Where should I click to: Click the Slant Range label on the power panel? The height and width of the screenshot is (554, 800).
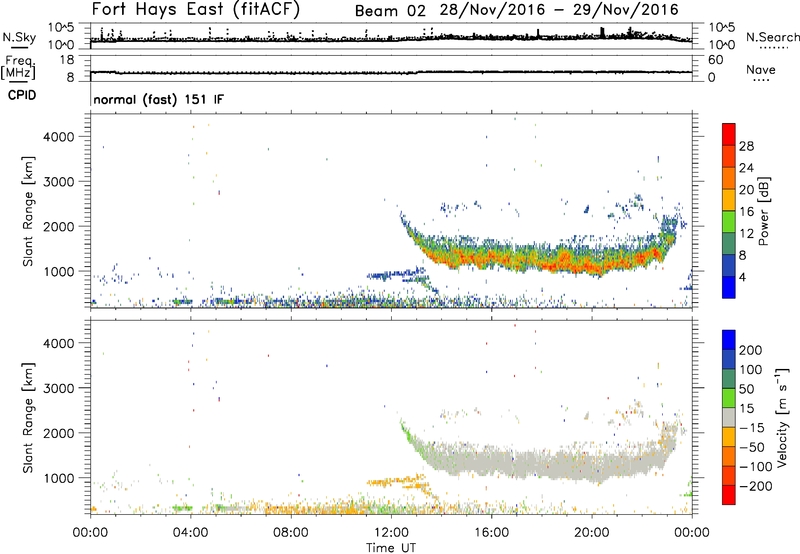point(28,211)
